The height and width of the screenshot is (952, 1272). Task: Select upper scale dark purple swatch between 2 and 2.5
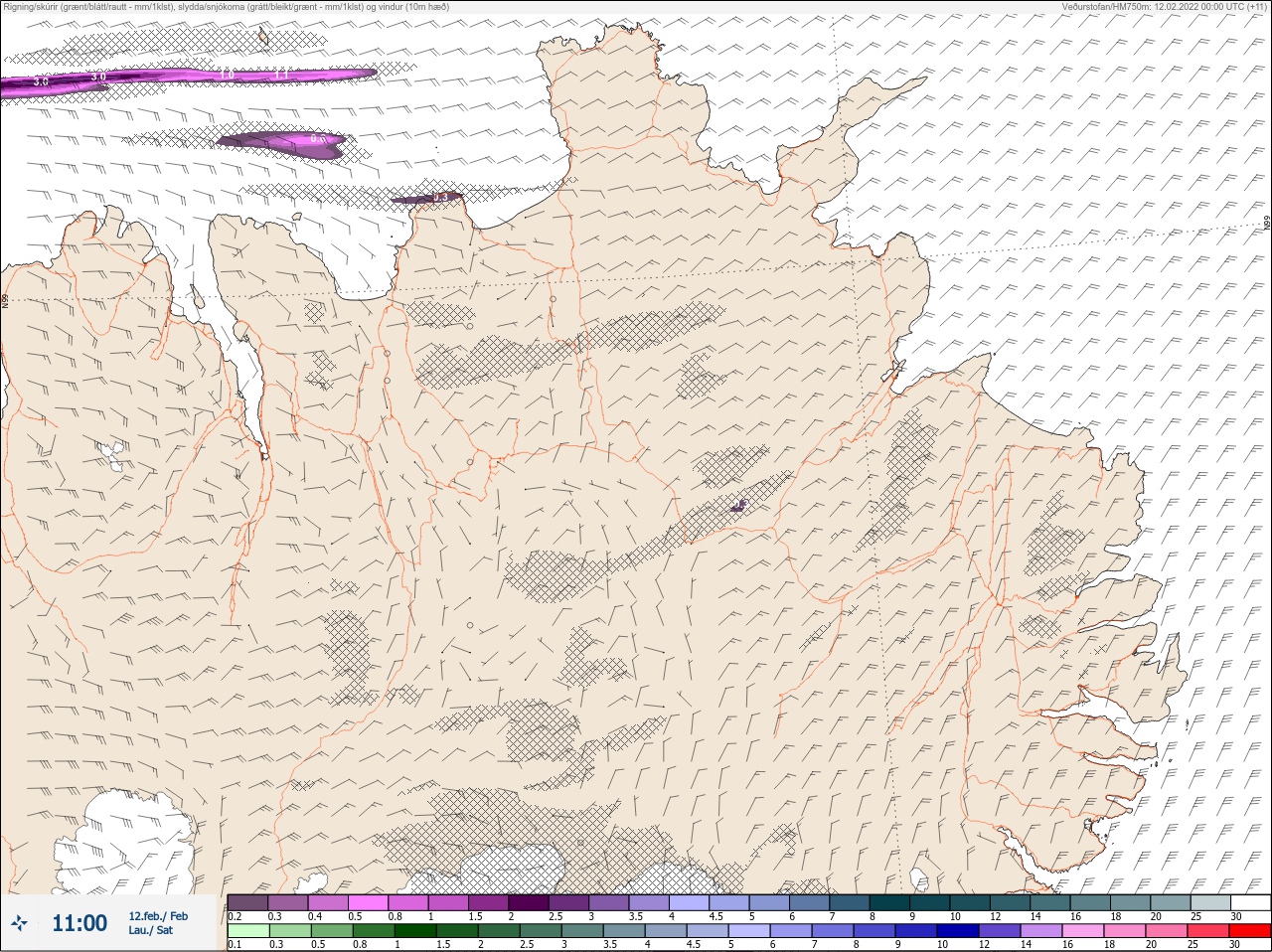529,903
